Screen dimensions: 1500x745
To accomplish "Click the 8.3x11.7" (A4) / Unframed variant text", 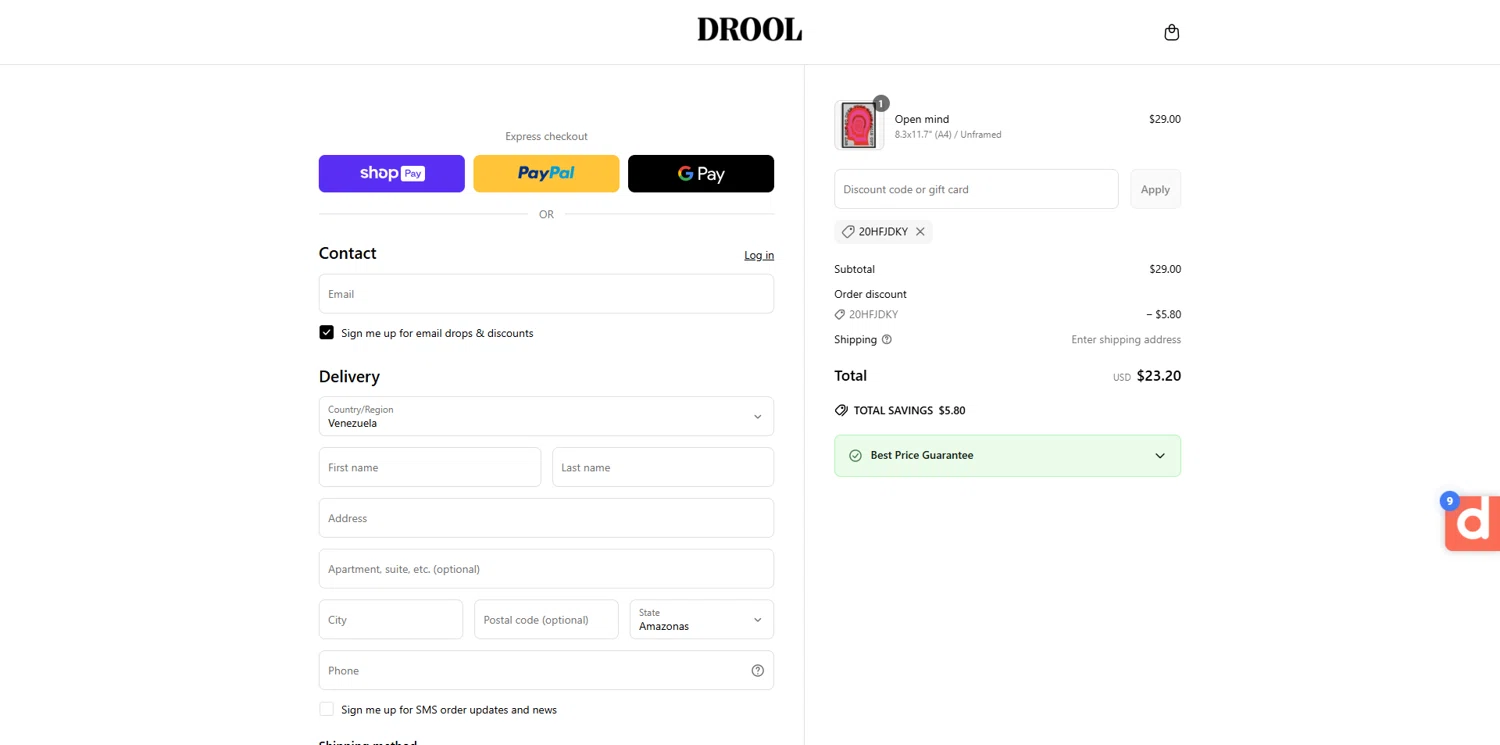I will pos(948,135).
